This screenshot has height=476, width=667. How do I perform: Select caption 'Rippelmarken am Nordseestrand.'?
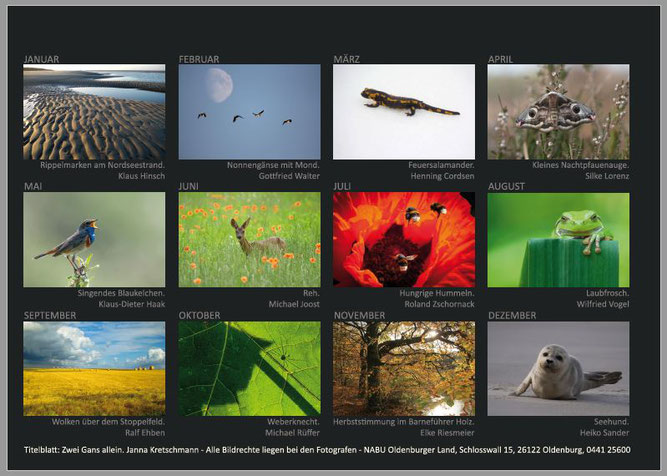point(102,165)
